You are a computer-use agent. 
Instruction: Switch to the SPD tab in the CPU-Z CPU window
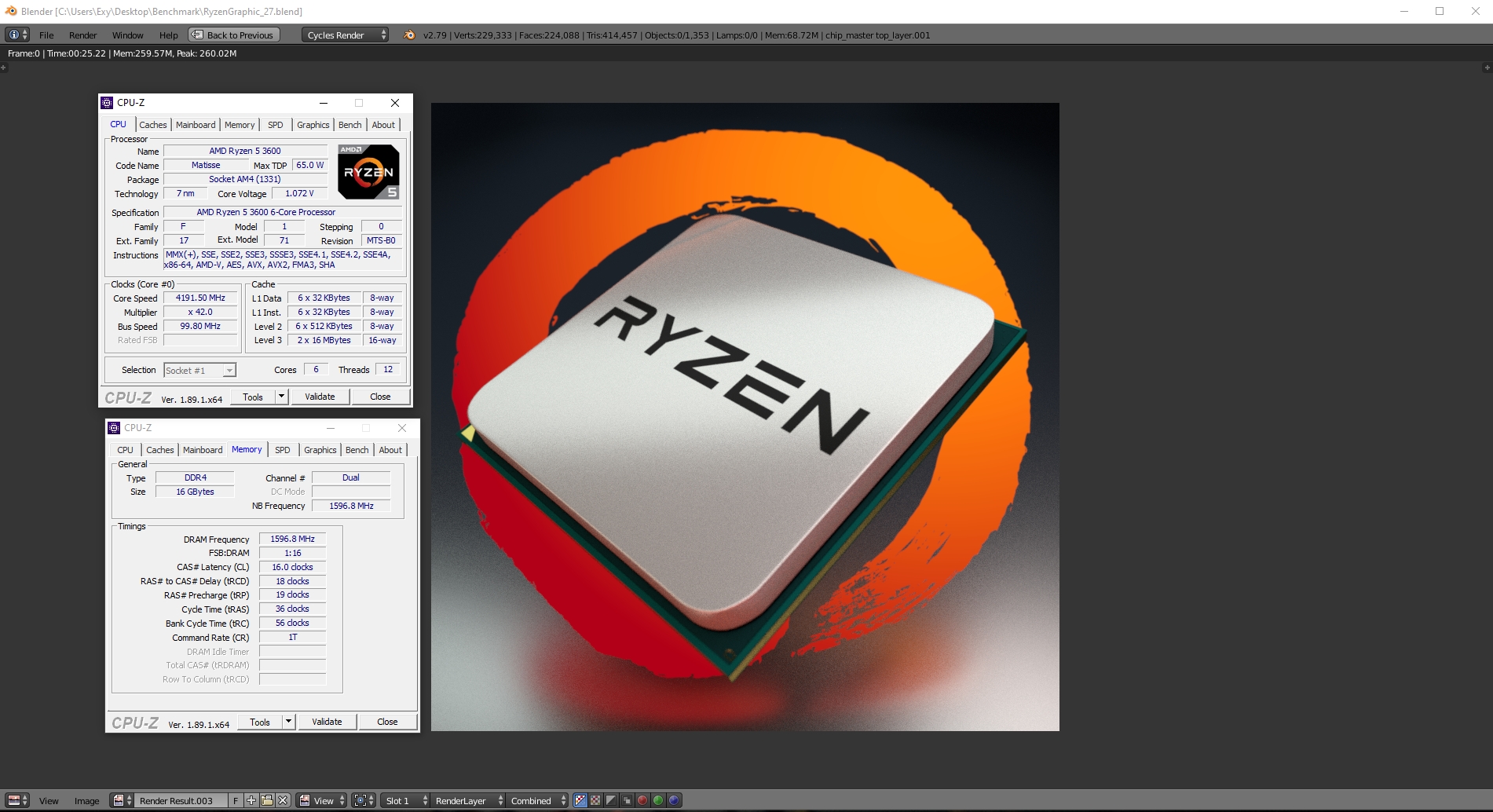(276, 125)
